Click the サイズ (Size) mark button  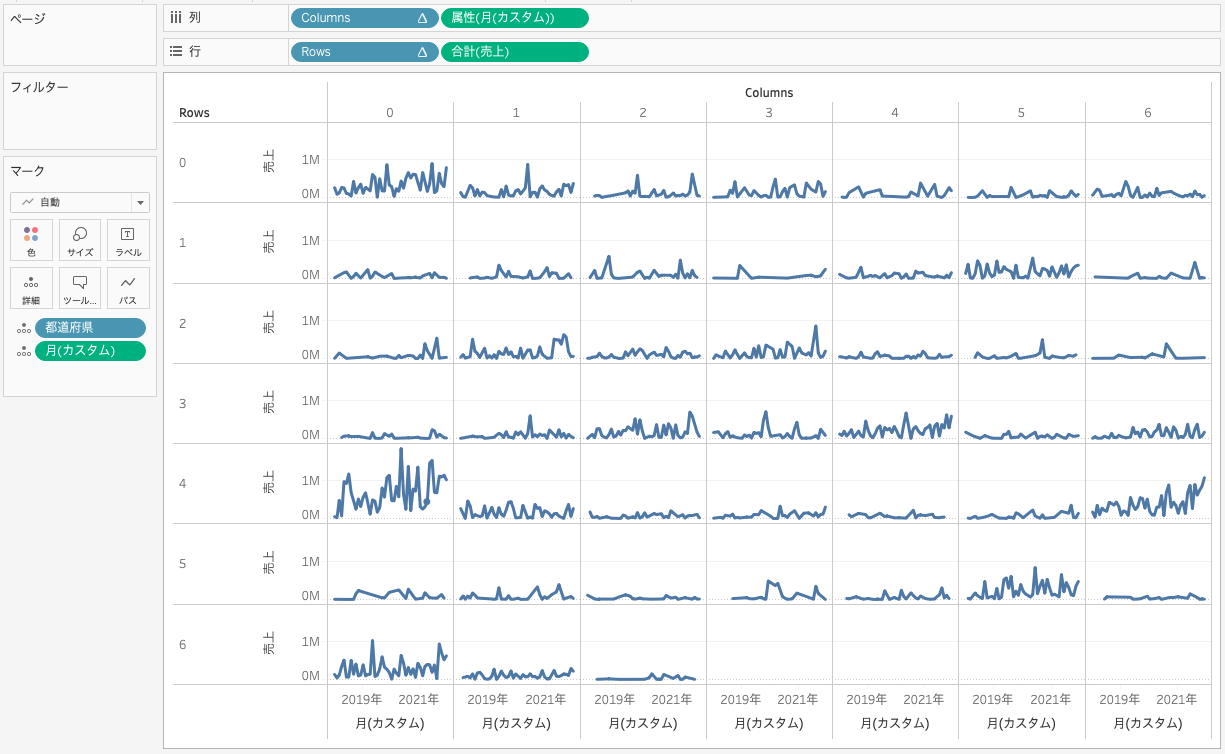coord(80,240)
